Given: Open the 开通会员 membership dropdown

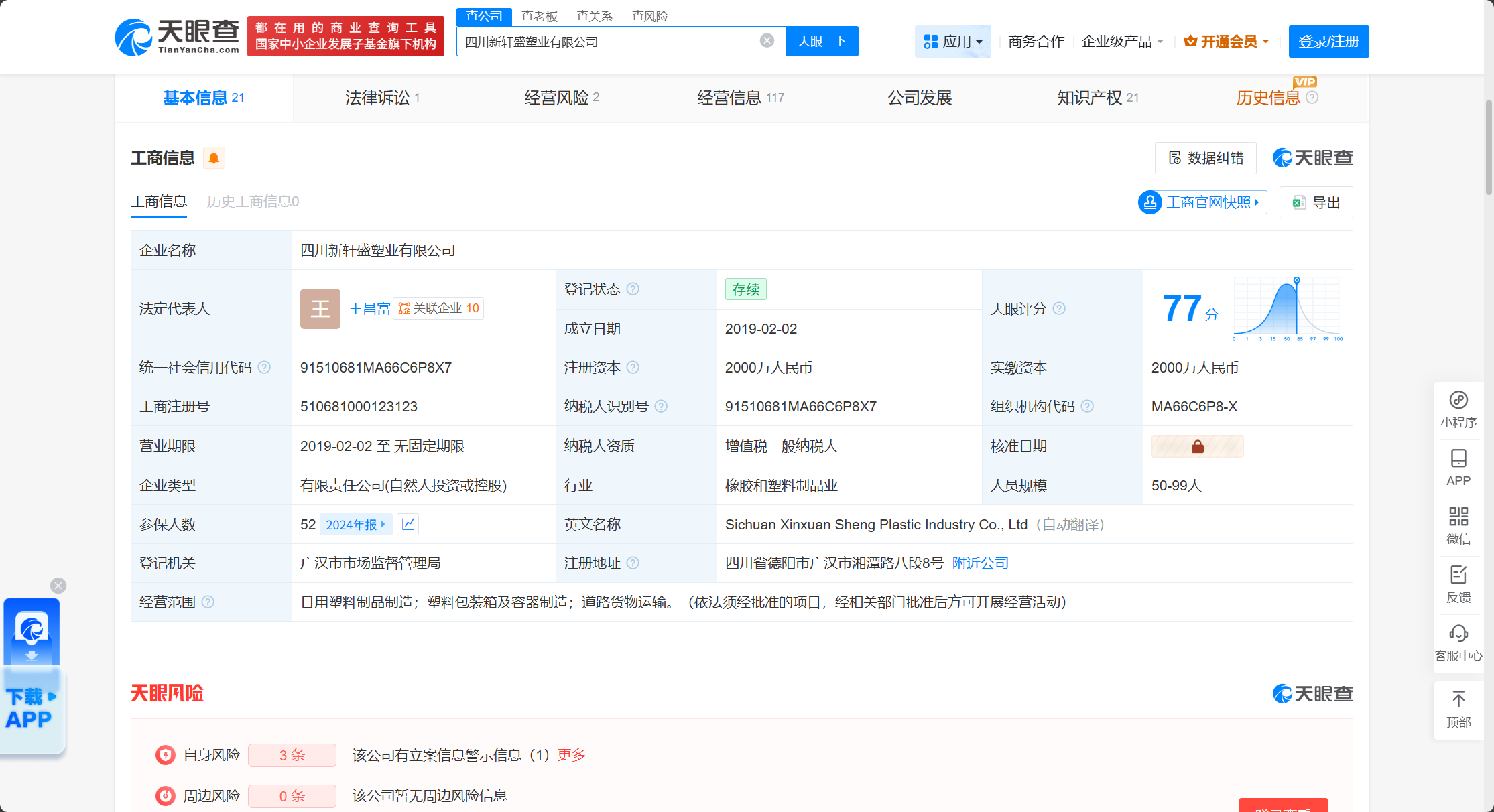Looking at the screenshot, I should [1227, 42].
